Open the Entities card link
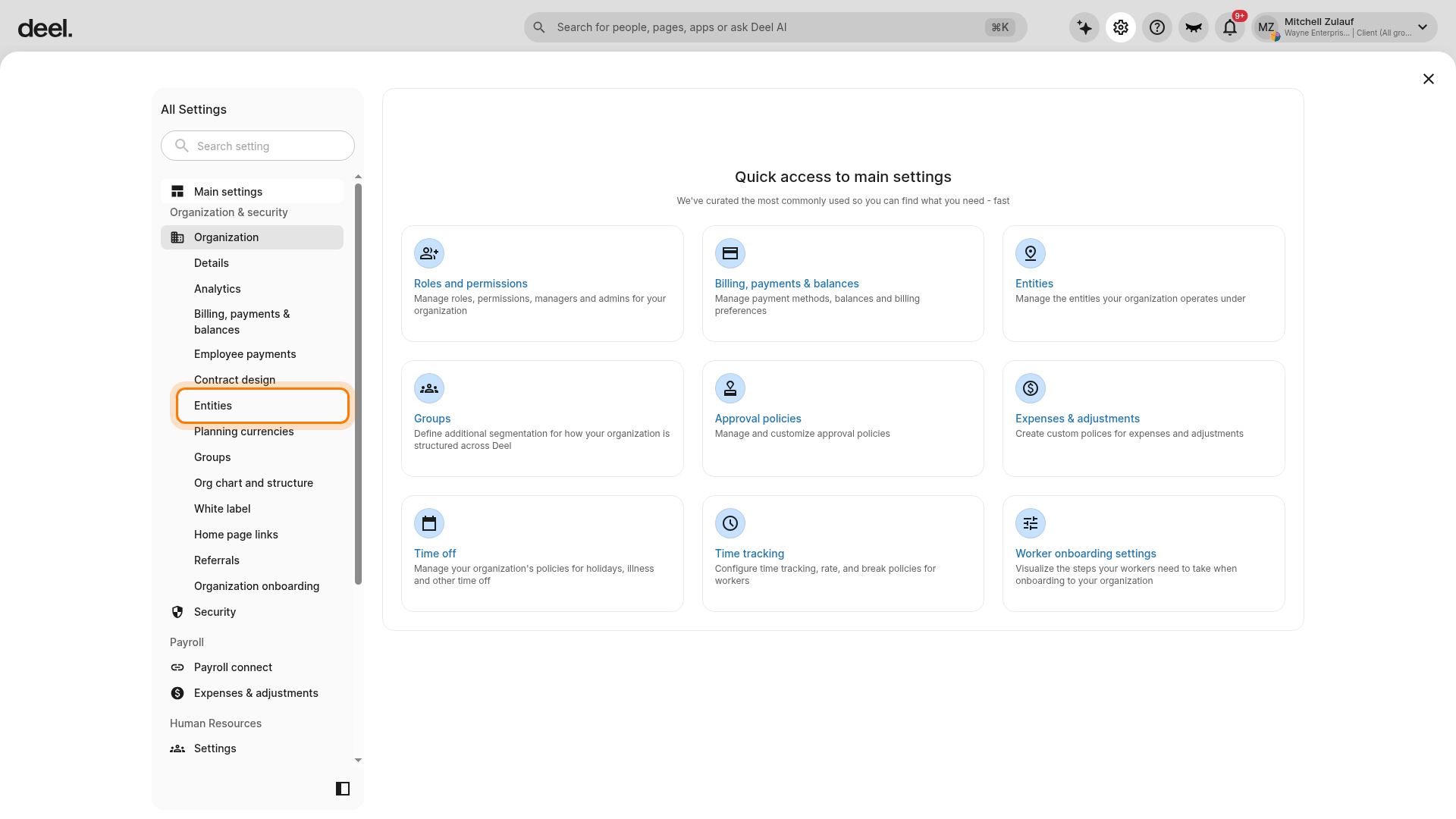1456x819 pixels. [x=1034, y=284]
